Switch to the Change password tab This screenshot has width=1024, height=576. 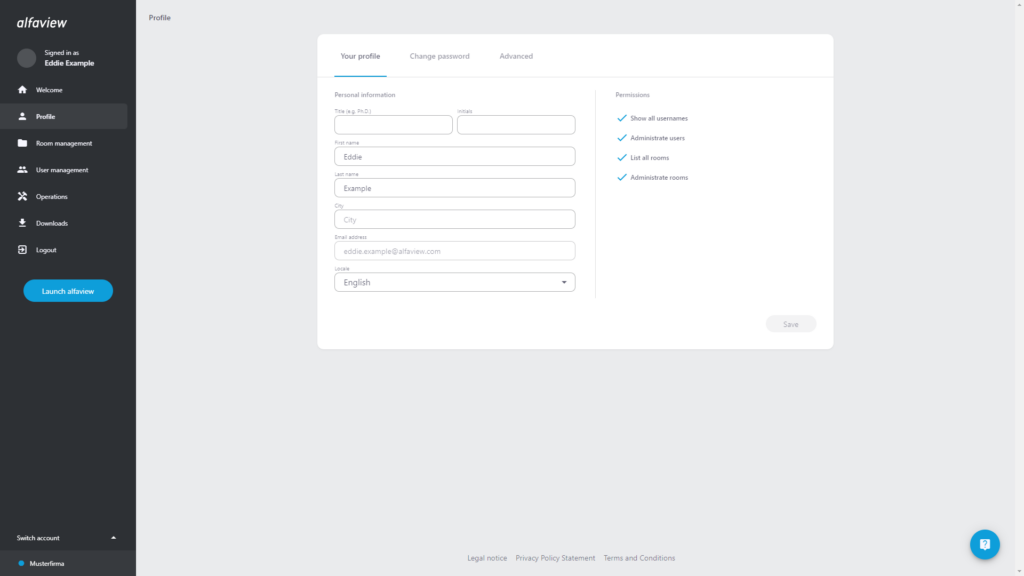click(439, 56)
